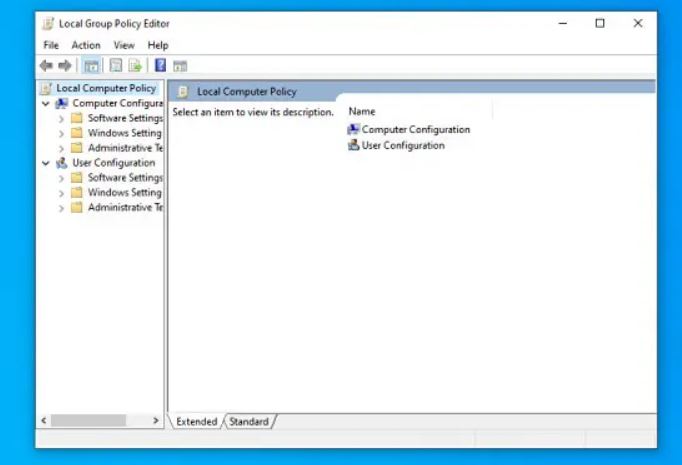682x465 pixels.
Task: Click tree pane horizontal scrollbar right arrow
Action: click(x=156, y=421)
